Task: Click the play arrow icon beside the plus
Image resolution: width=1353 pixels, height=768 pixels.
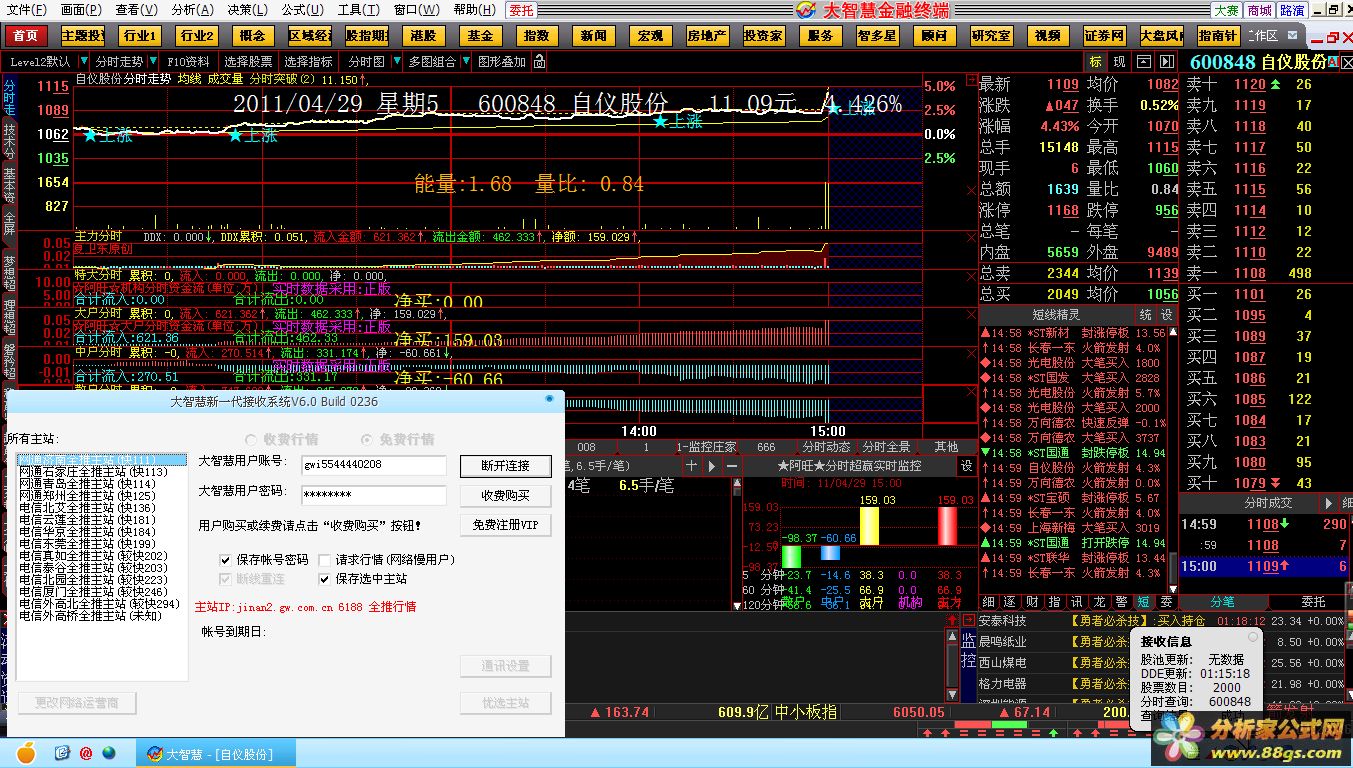Action: [x=713, y=466]
